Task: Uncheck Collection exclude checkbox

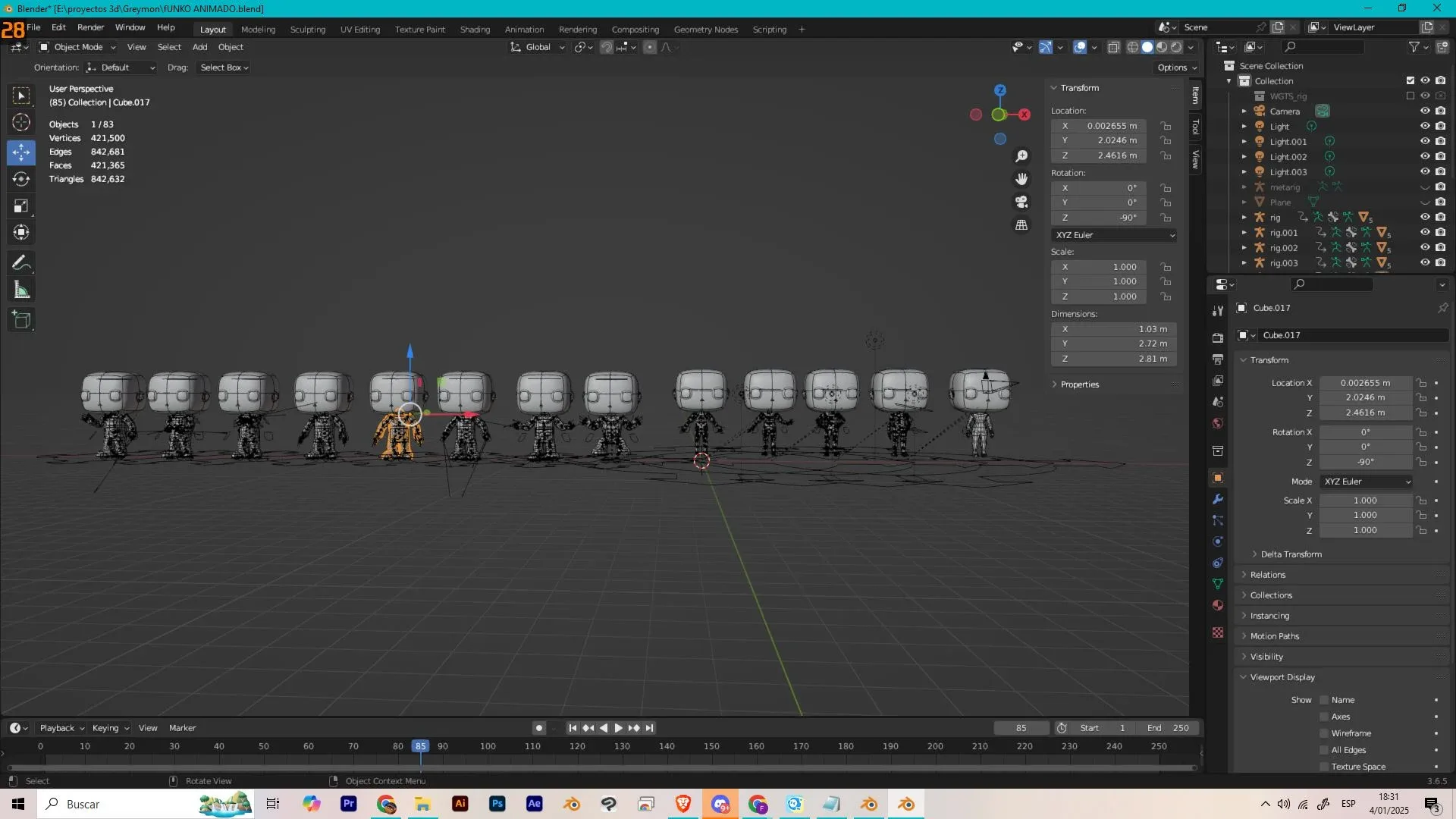Action: [x=1410, y=80]
